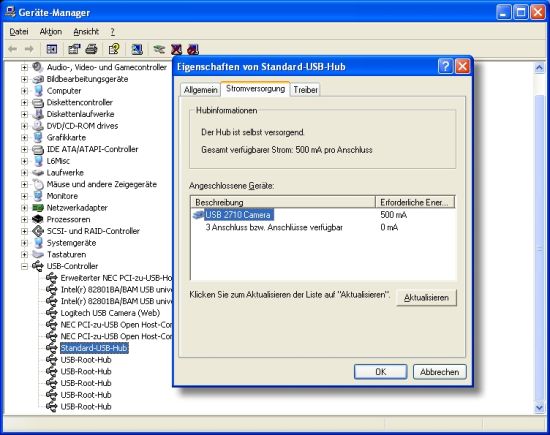Select the Netzwerkadapter tree item
This screenshot has height=435, width=550.
click(x=77, y=208)
